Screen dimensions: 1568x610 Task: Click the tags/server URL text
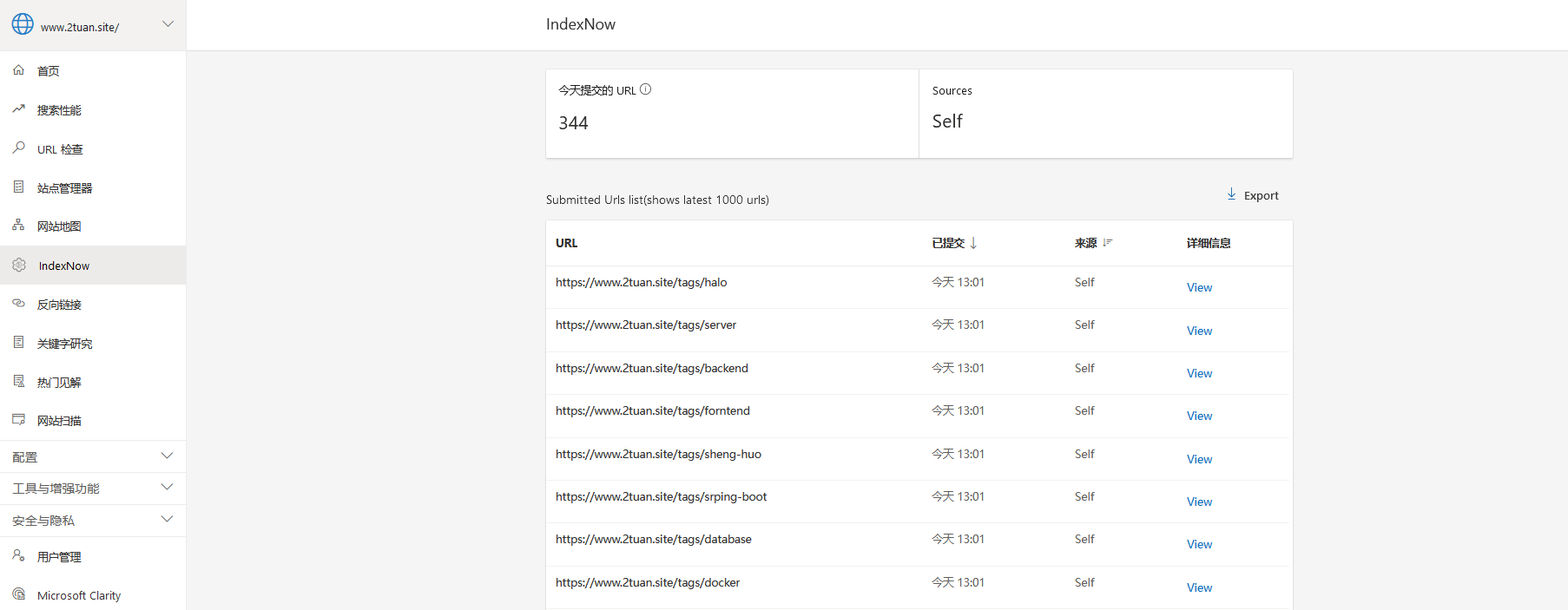click(646, 325)
